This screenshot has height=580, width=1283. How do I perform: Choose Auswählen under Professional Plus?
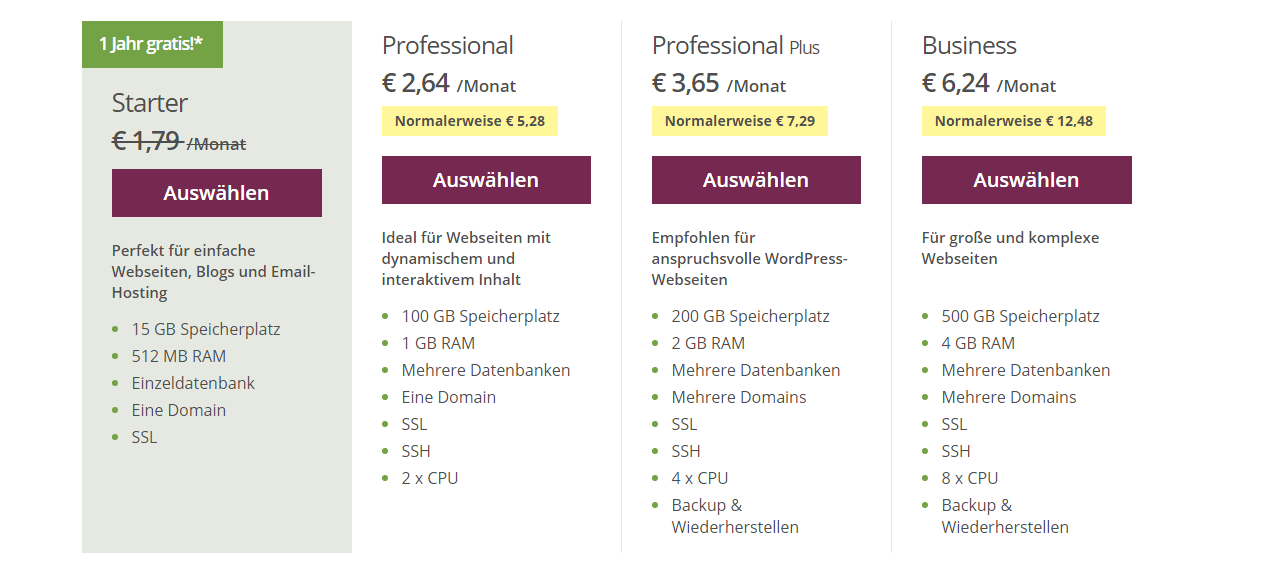click(x=756, y=180)
